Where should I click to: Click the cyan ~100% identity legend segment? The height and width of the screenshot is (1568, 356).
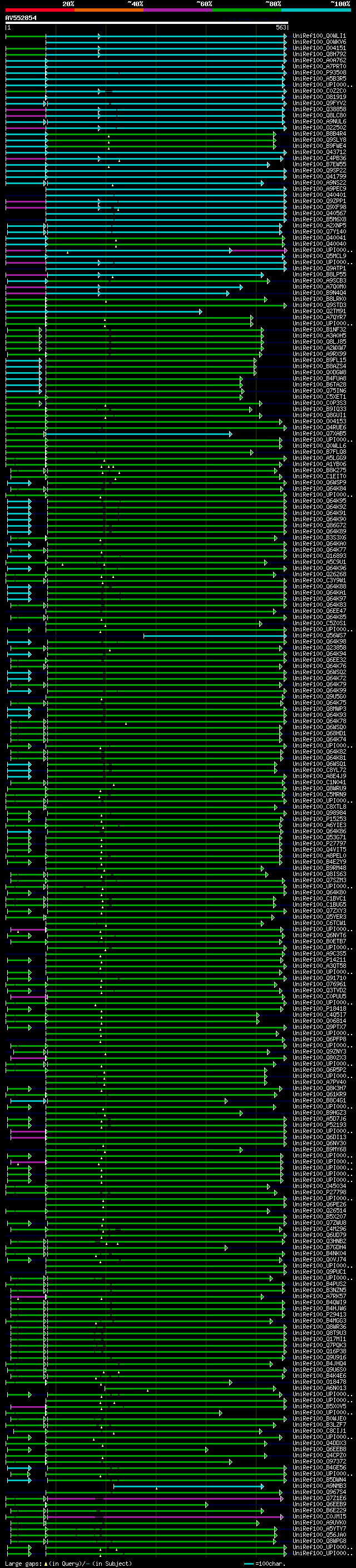coord(316,10)
